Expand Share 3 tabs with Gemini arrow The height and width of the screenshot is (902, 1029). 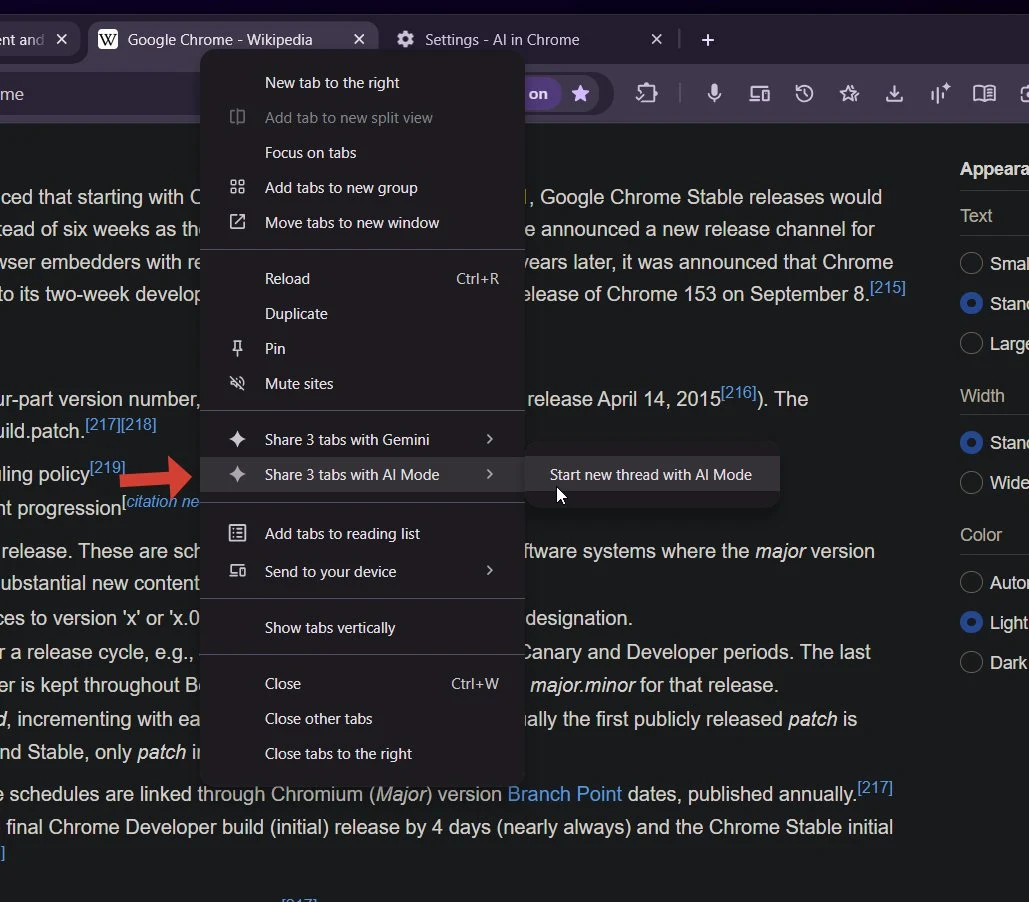(x=490, y=439)
